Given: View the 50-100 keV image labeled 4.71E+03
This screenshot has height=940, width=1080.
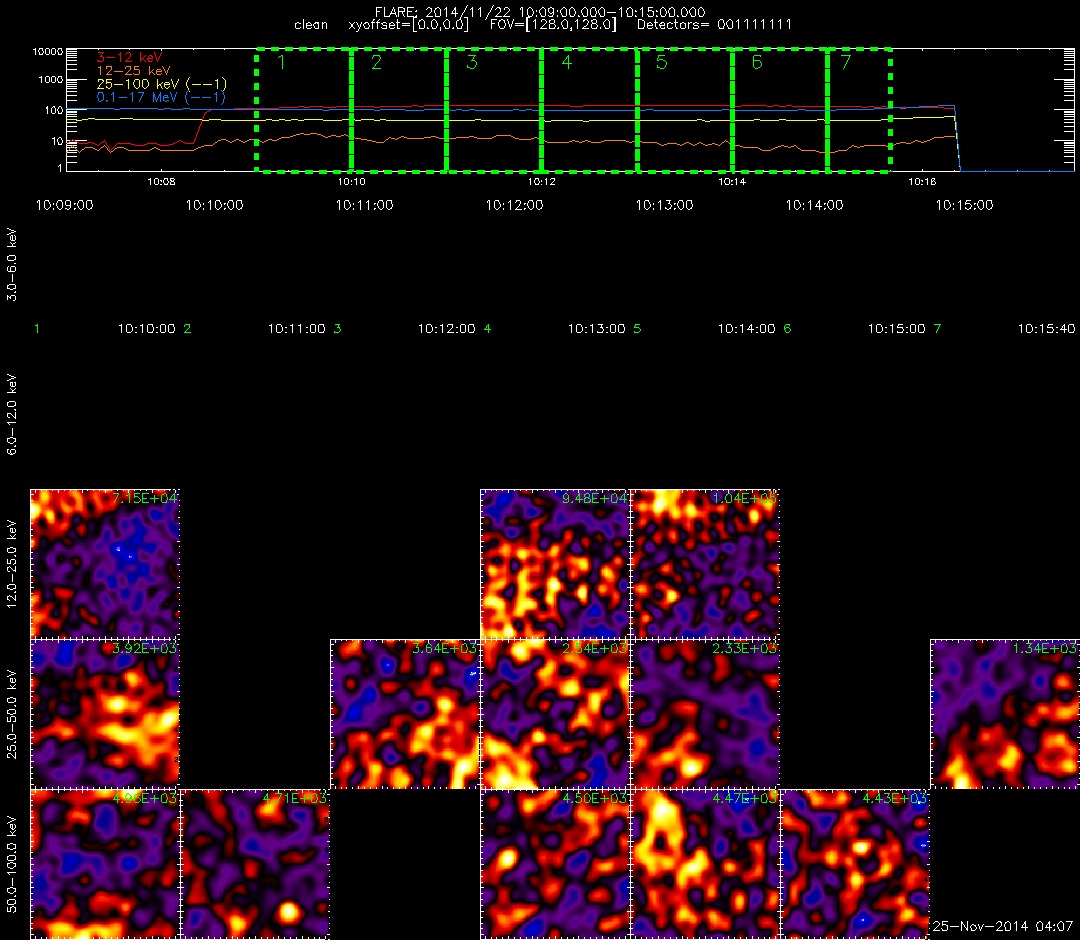Looking at the screenshot, I should click(x=255, y=864).
